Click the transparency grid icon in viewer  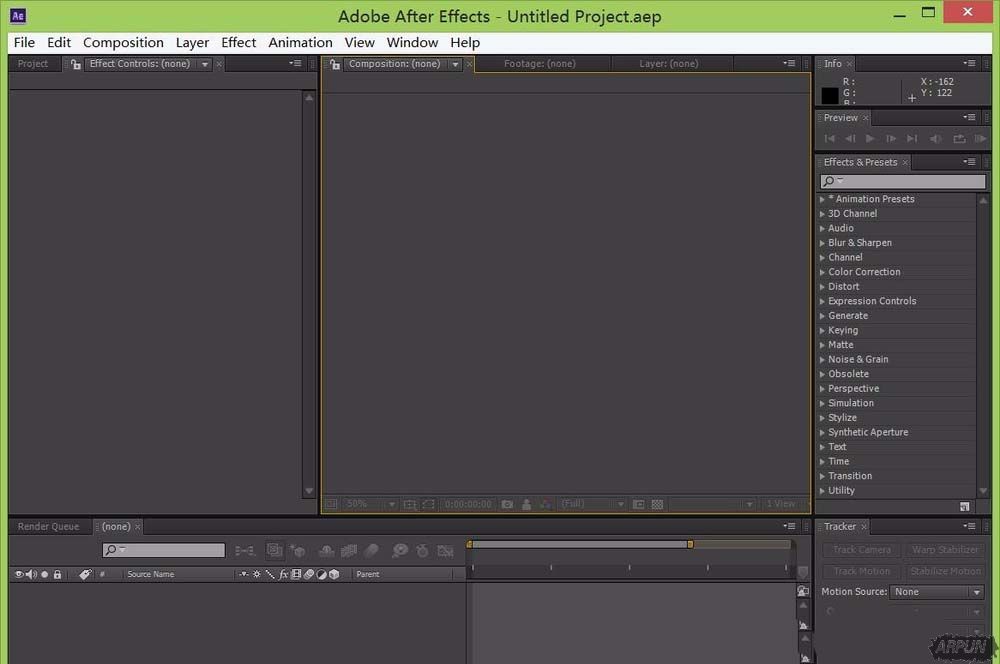(657, 505)
